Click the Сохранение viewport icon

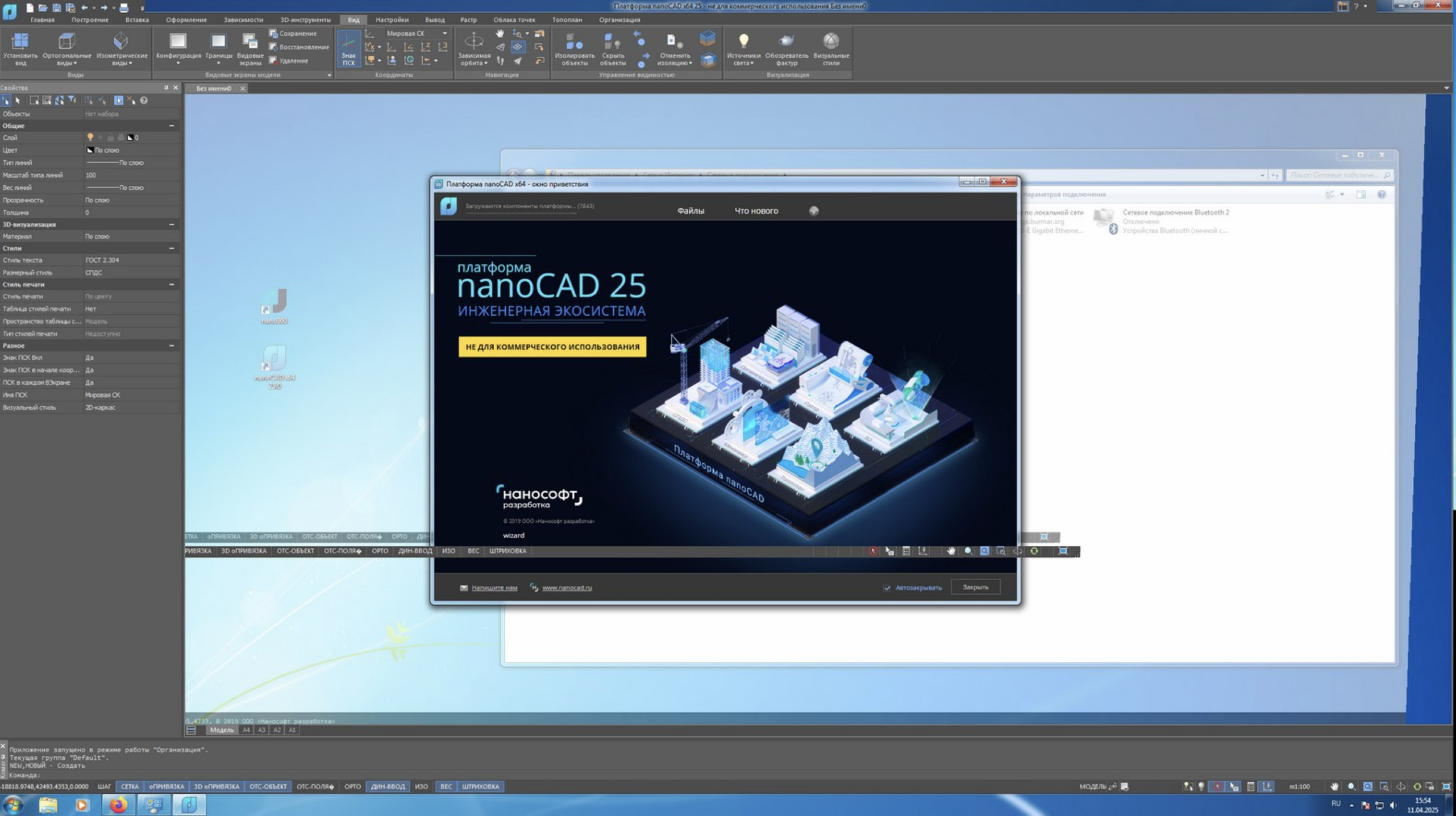pyautogui.click(x=273, y=34)
